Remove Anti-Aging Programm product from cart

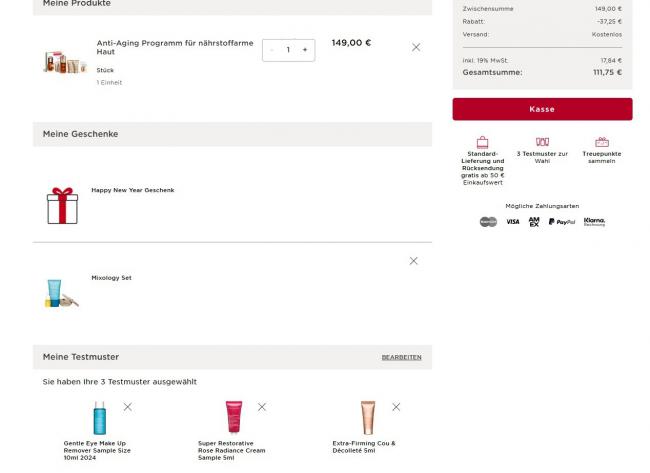(416, 47)
